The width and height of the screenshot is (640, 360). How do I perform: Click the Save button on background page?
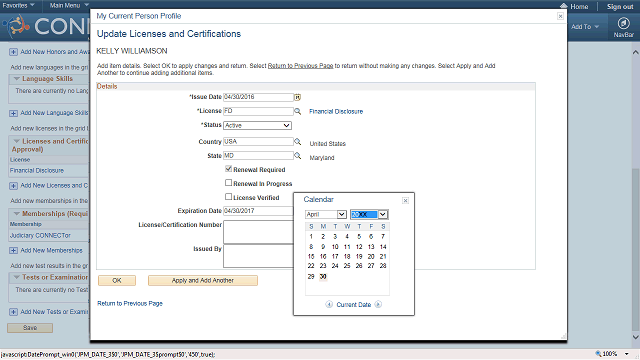pos(30,328)
